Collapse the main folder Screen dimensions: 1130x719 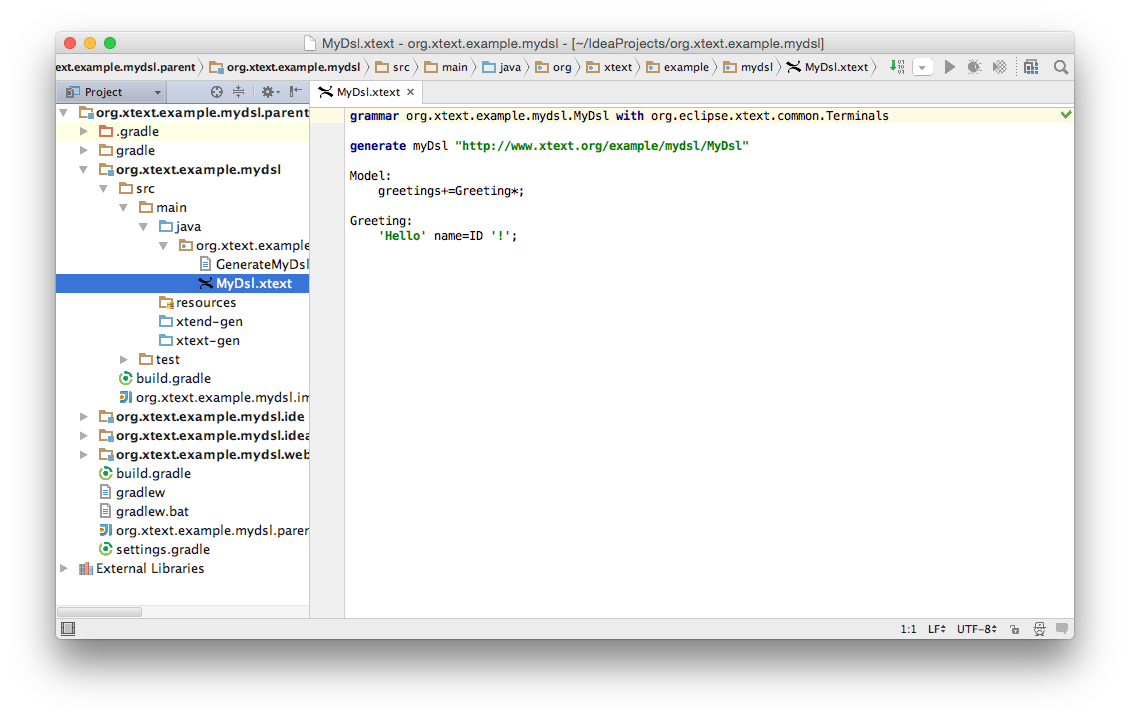coord(124,207)
